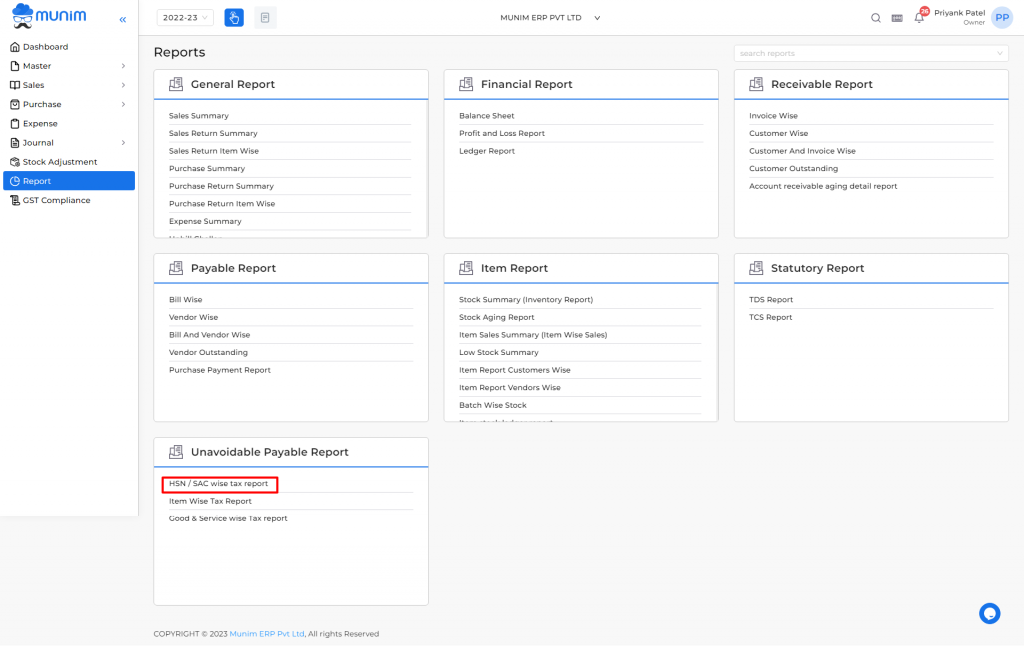Open the keyboard shortcuts icon in header
Image resolution: width=1024 pixels, height=646 pixels.
pyautogui.click(x=897, y=18)
